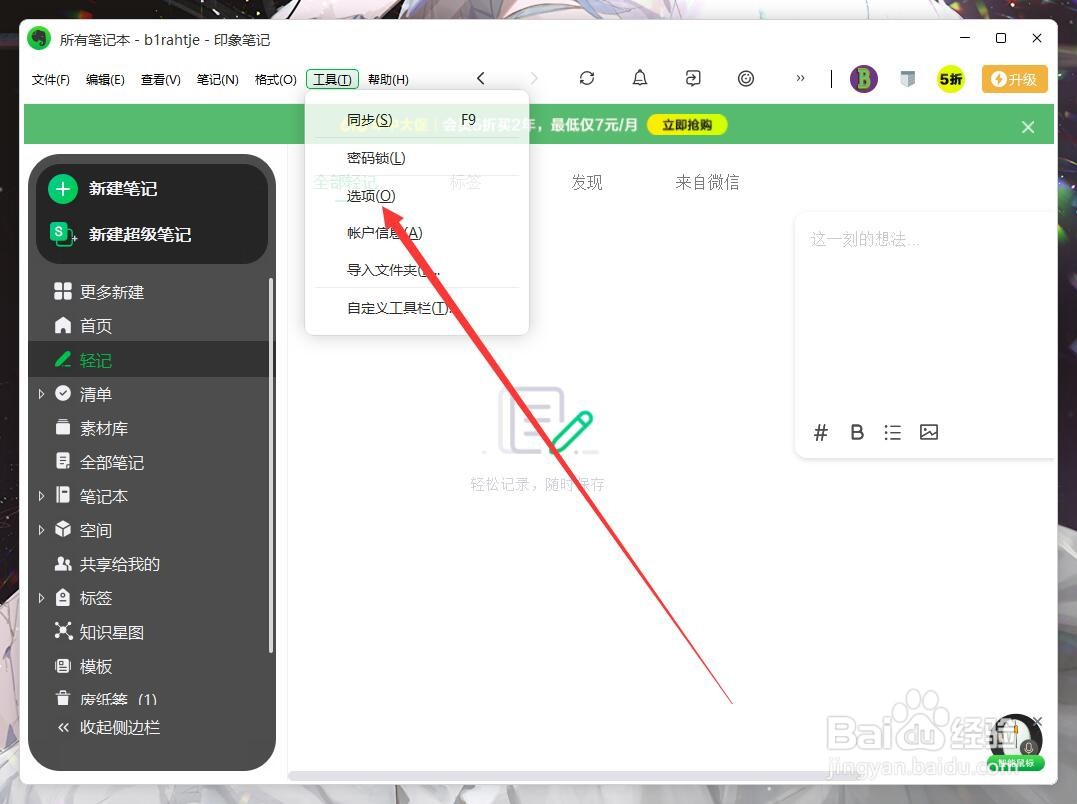
Task: Click the gray box toolbar icon
Action: [907, 79]
